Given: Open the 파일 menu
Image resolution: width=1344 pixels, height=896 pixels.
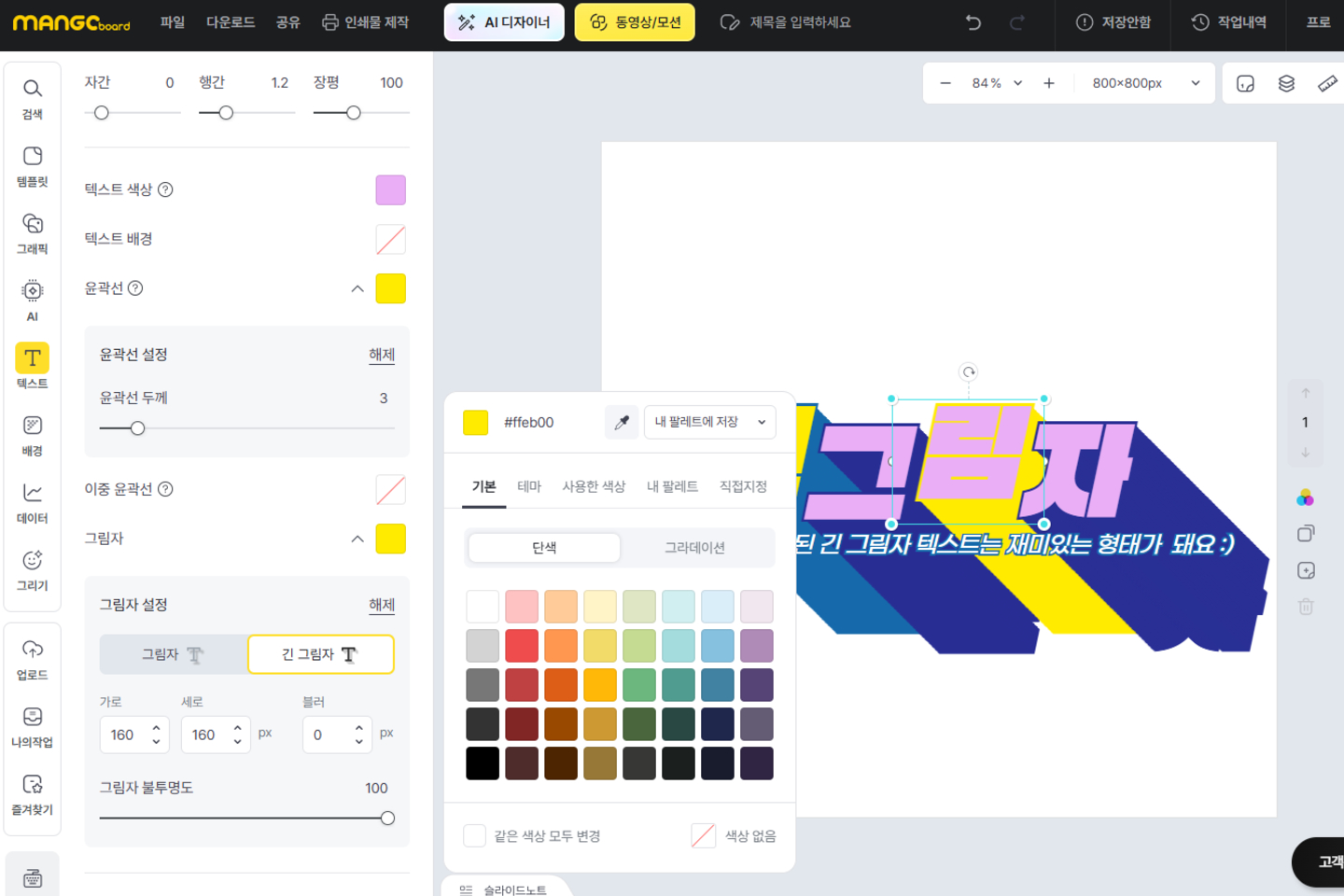Looking at the screenshot, I should [173, 22].
